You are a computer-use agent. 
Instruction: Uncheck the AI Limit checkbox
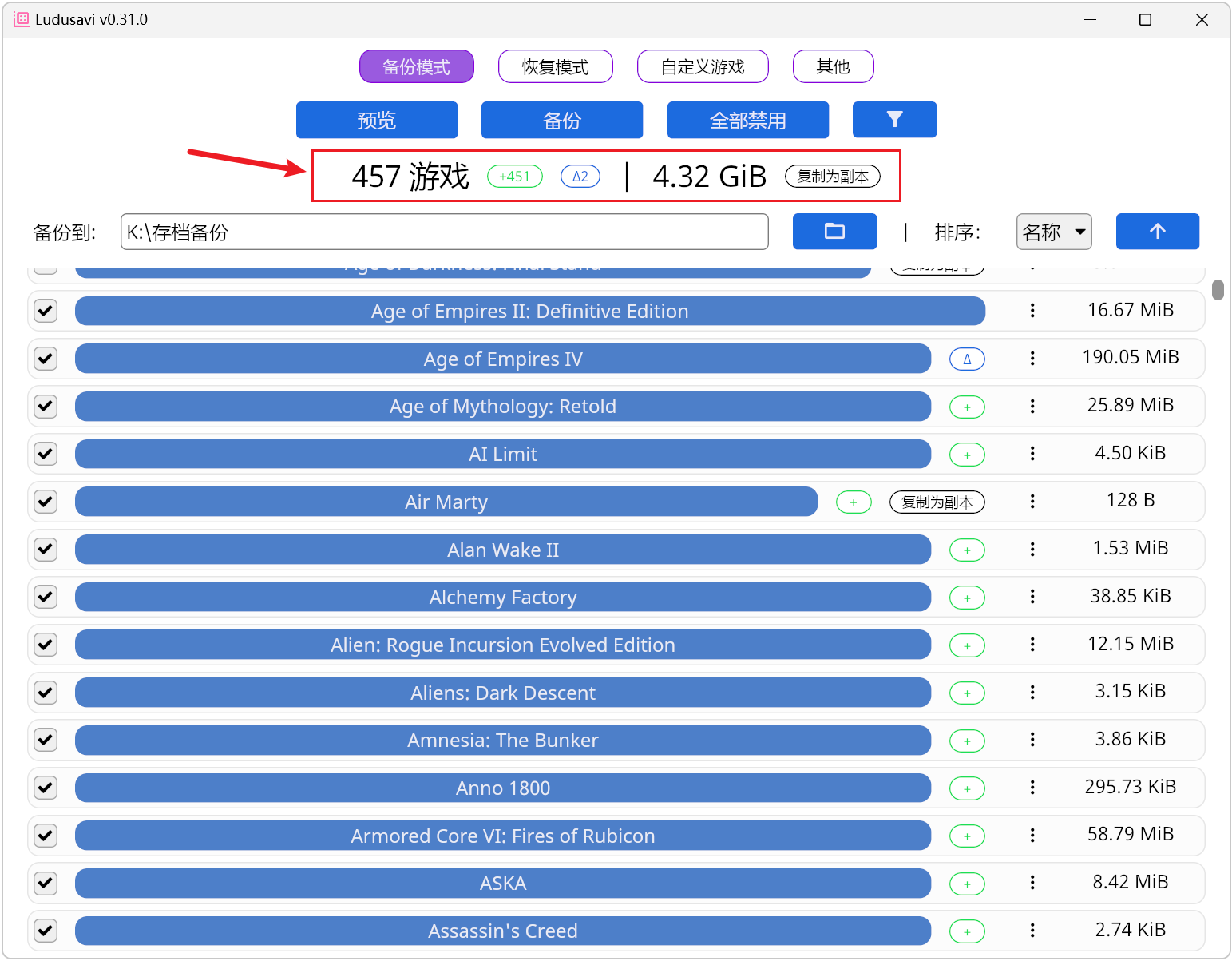46,454
